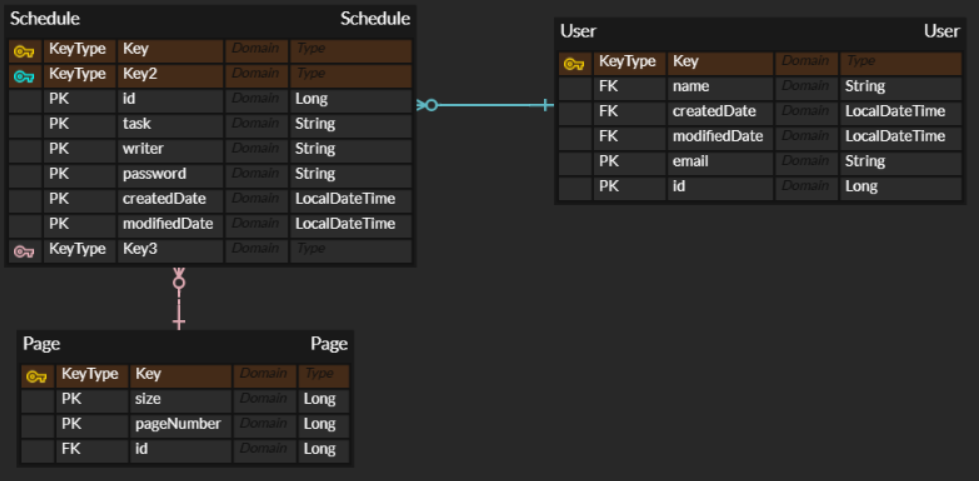Viewport: 979px width, 481px height.
Task: Click LocalDateTime type of Schedule modifiedDate
Action: tap(351, 226)
